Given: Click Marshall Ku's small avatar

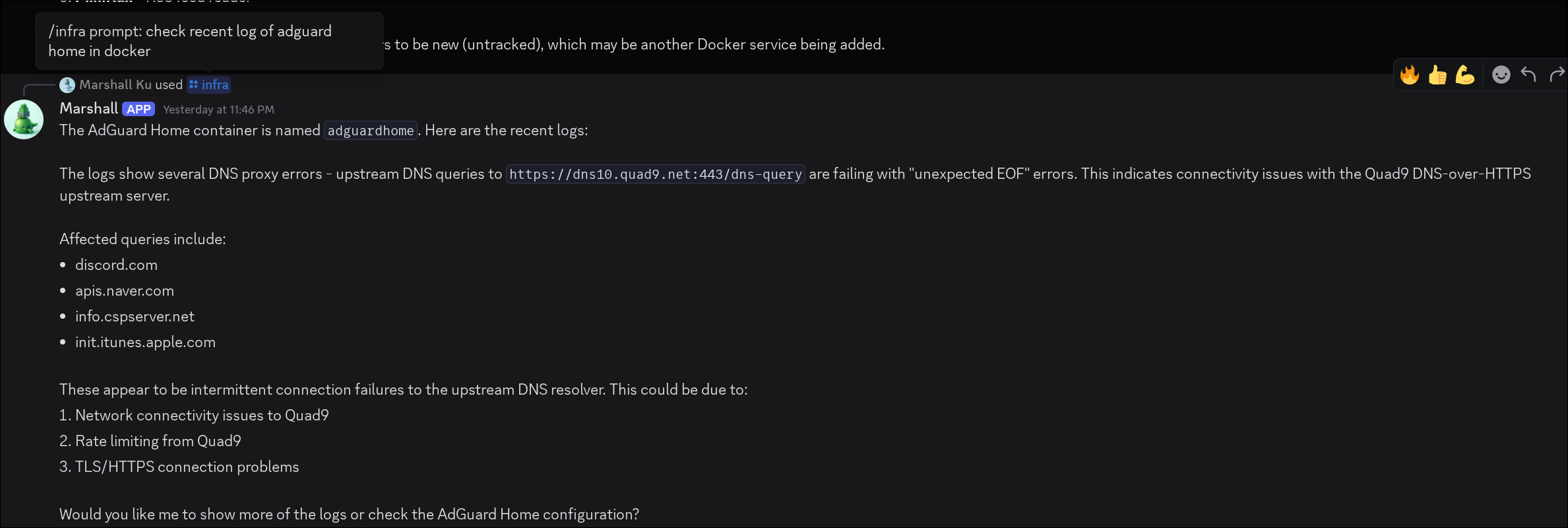Looking at the screenshot, I should tap(67, 85).
